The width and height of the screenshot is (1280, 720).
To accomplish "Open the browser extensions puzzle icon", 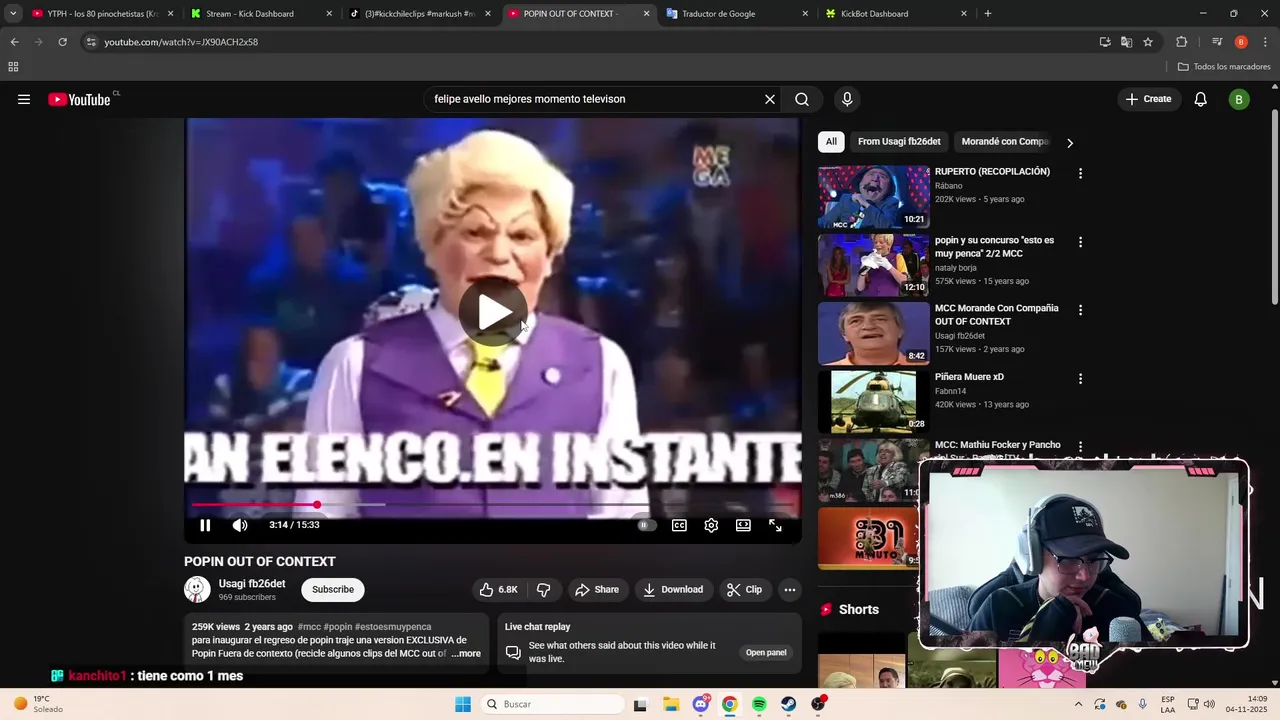I will pos(1182,42).
